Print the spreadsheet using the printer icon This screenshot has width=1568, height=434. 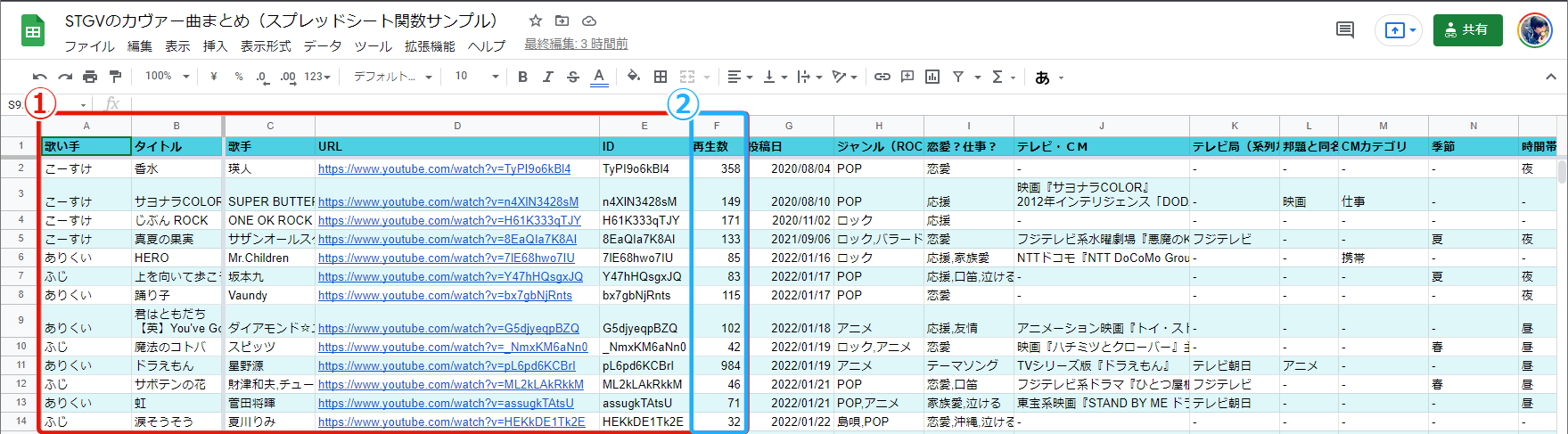[x=90, y=78]
